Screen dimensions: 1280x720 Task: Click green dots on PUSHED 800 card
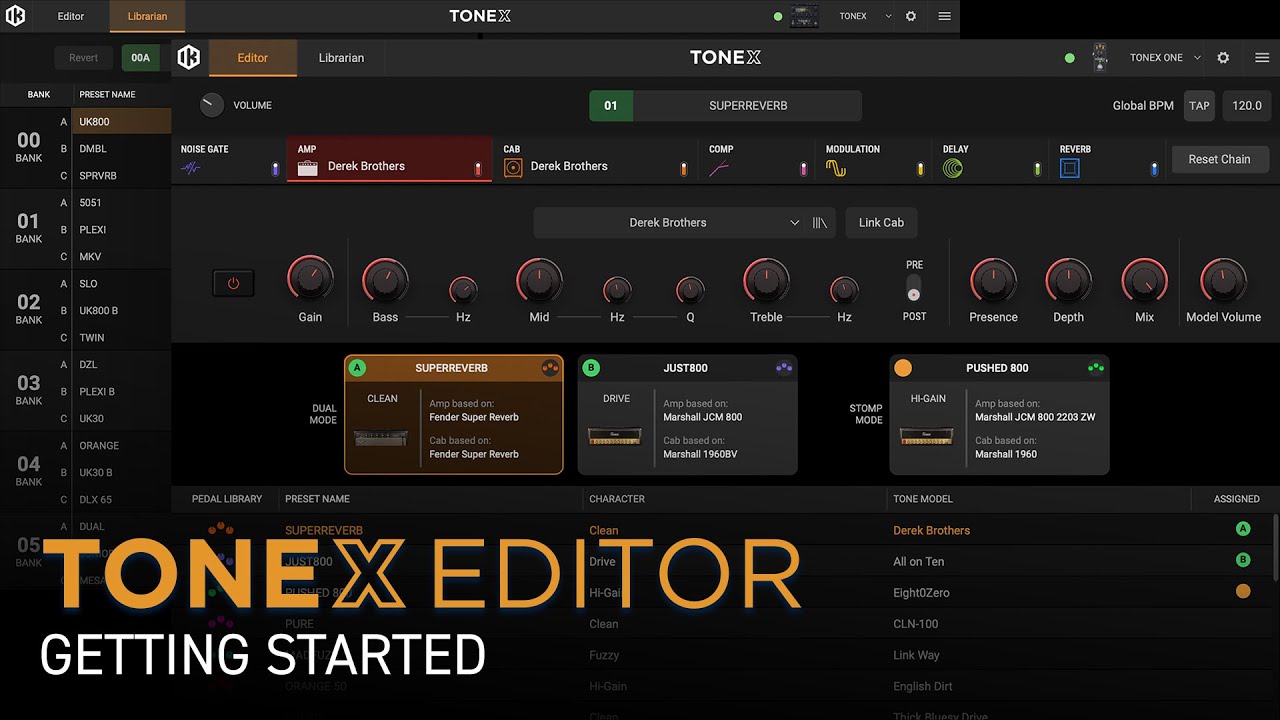(1096, 368)
